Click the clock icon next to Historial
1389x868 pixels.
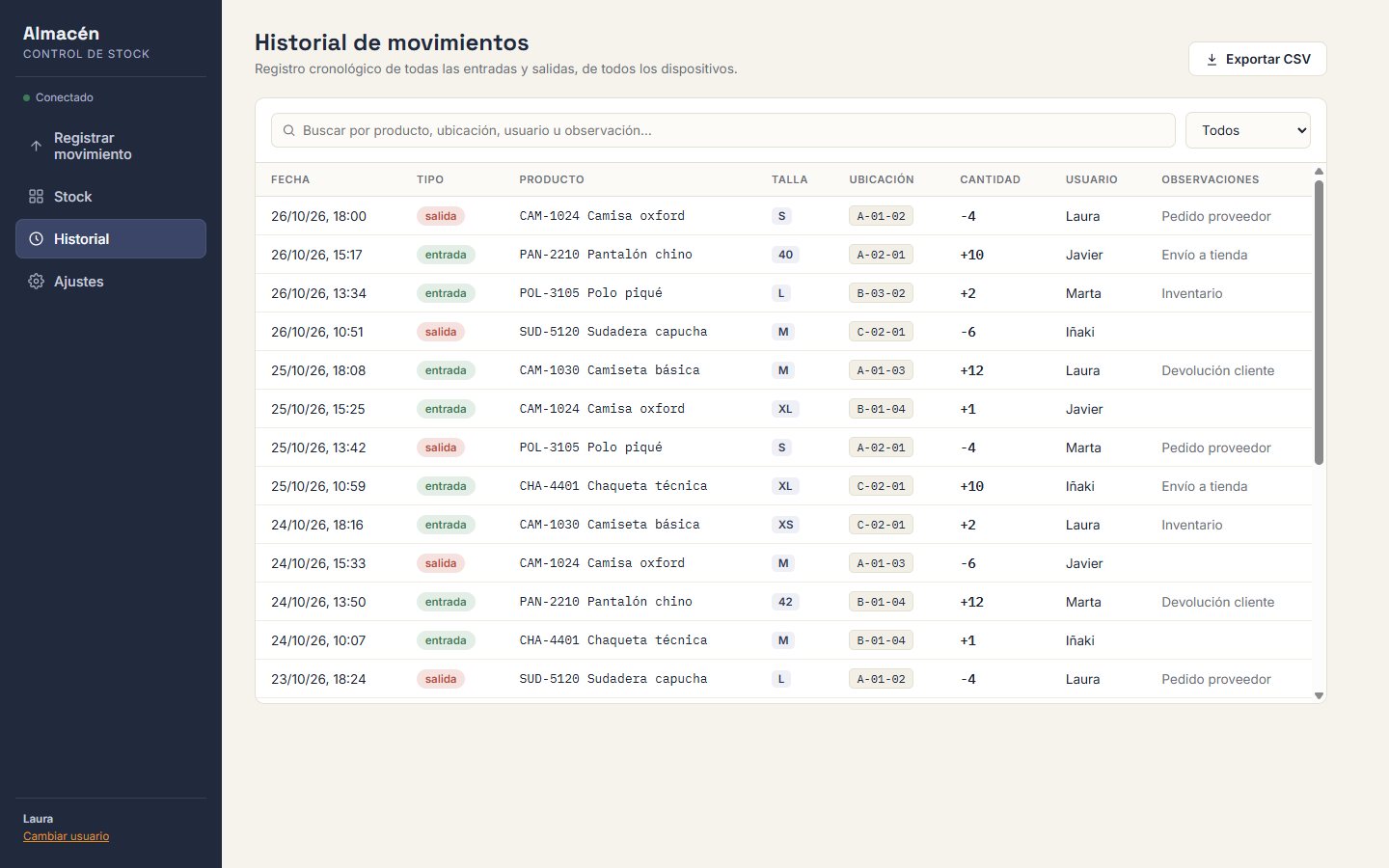tap(36, 239)
